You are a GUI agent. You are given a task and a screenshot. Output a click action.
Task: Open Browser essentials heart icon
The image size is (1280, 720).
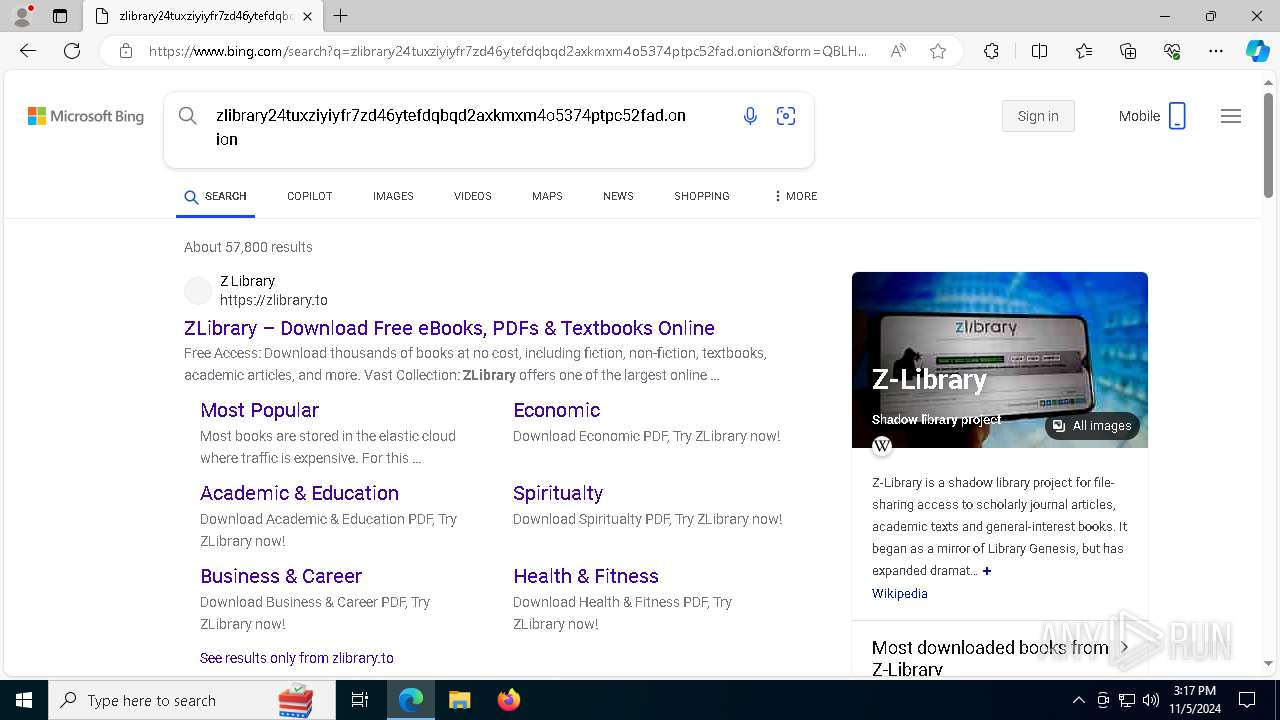[x=1172, y=51]
